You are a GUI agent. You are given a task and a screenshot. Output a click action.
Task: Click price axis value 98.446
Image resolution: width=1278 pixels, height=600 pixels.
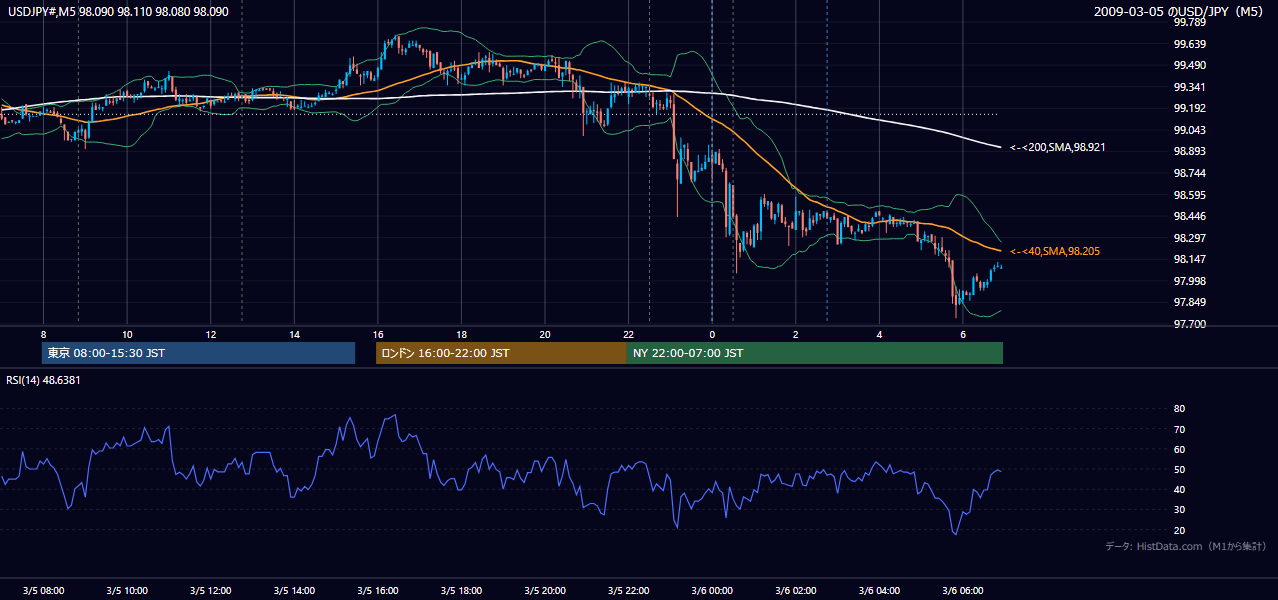[1190, 216]
